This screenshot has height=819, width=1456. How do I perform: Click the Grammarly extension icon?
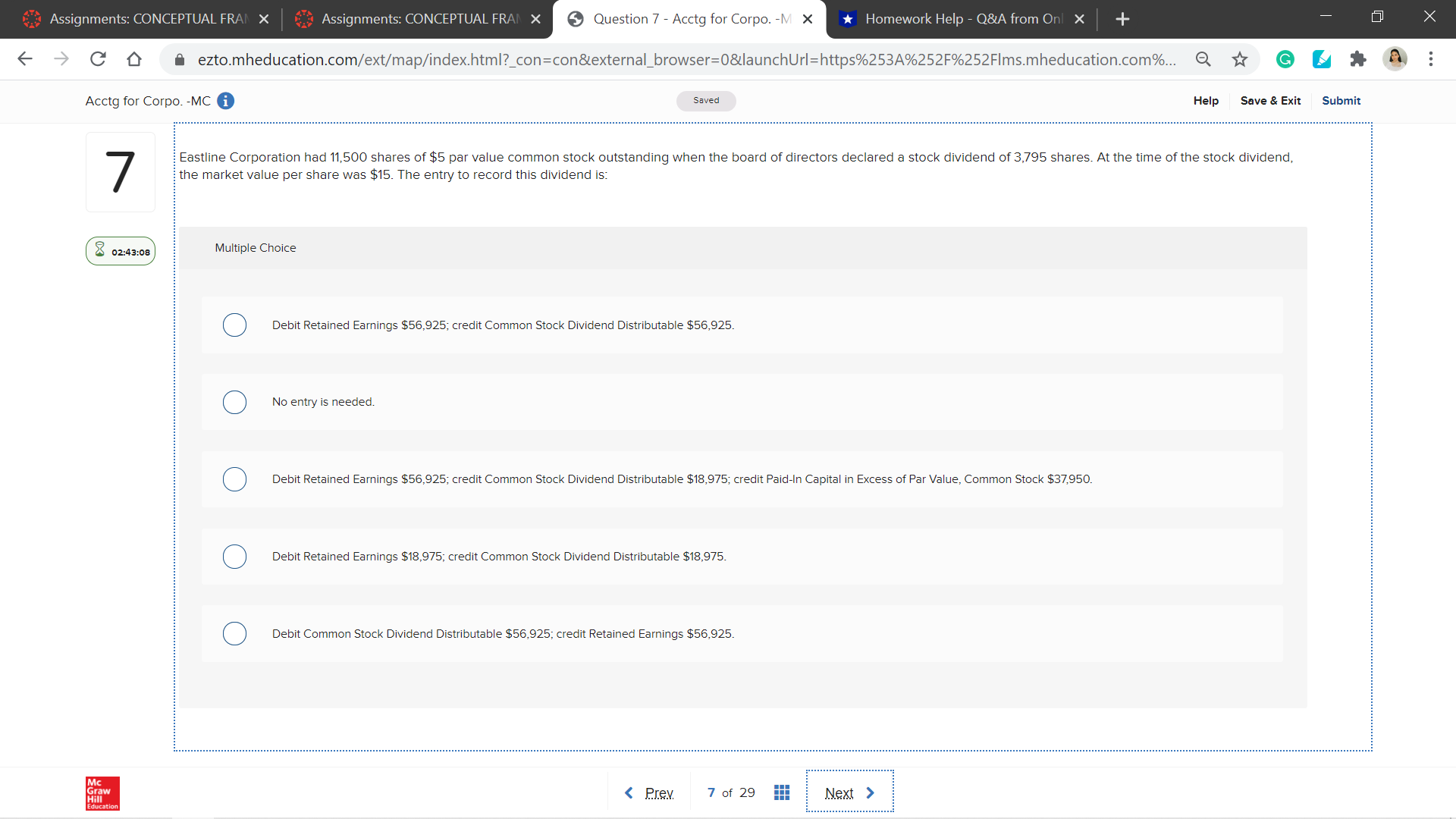pyautogui.click(x=1285, y=59)
